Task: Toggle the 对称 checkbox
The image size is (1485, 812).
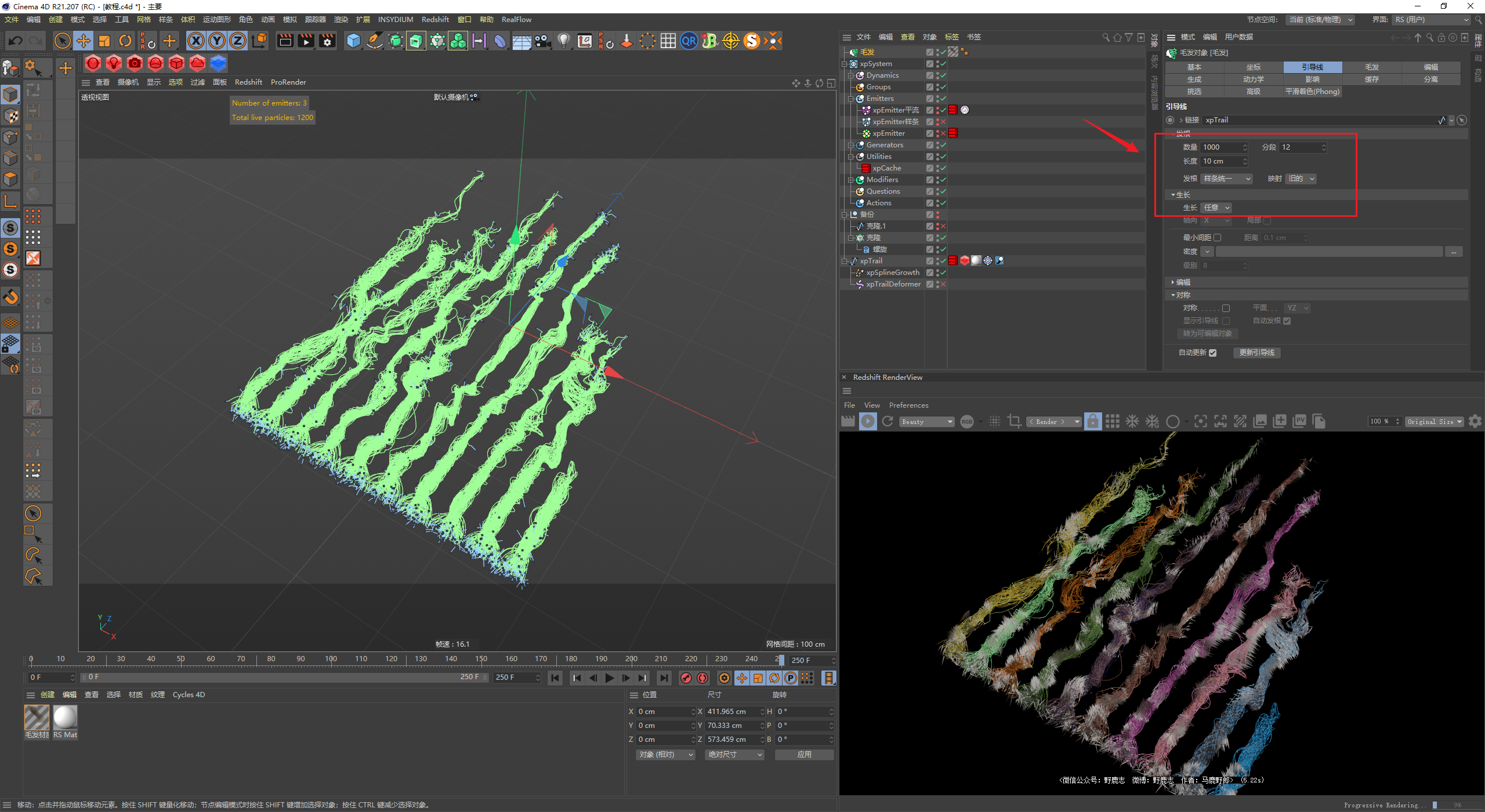Action: tap(1226, 309)
